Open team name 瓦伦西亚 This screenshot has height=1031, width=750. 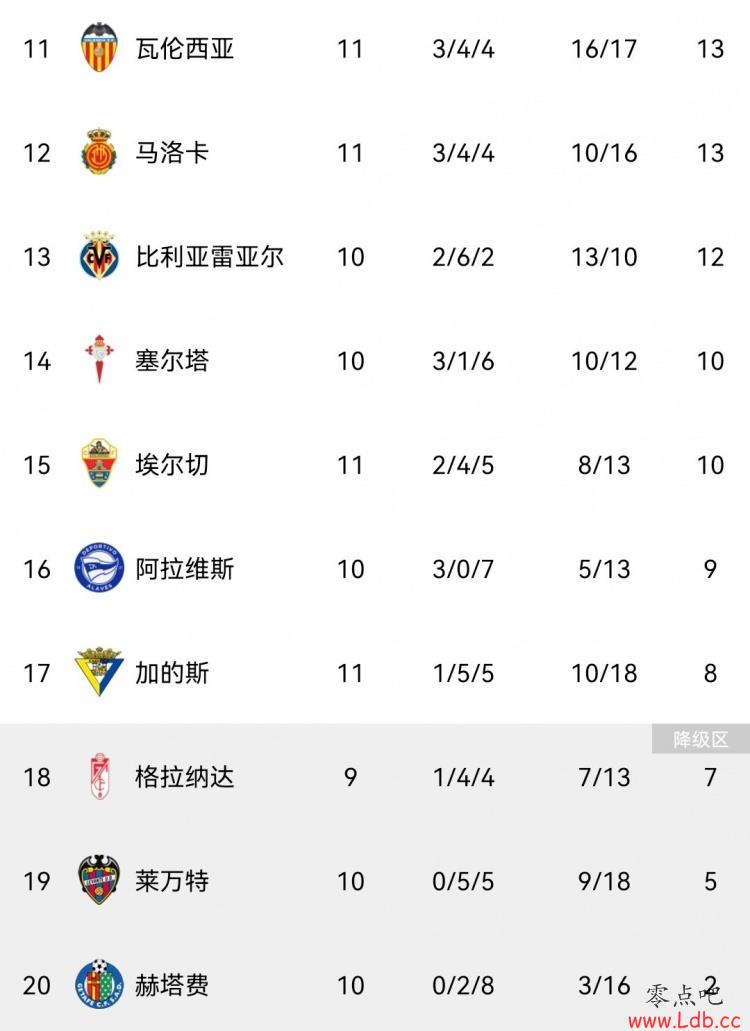185,49
